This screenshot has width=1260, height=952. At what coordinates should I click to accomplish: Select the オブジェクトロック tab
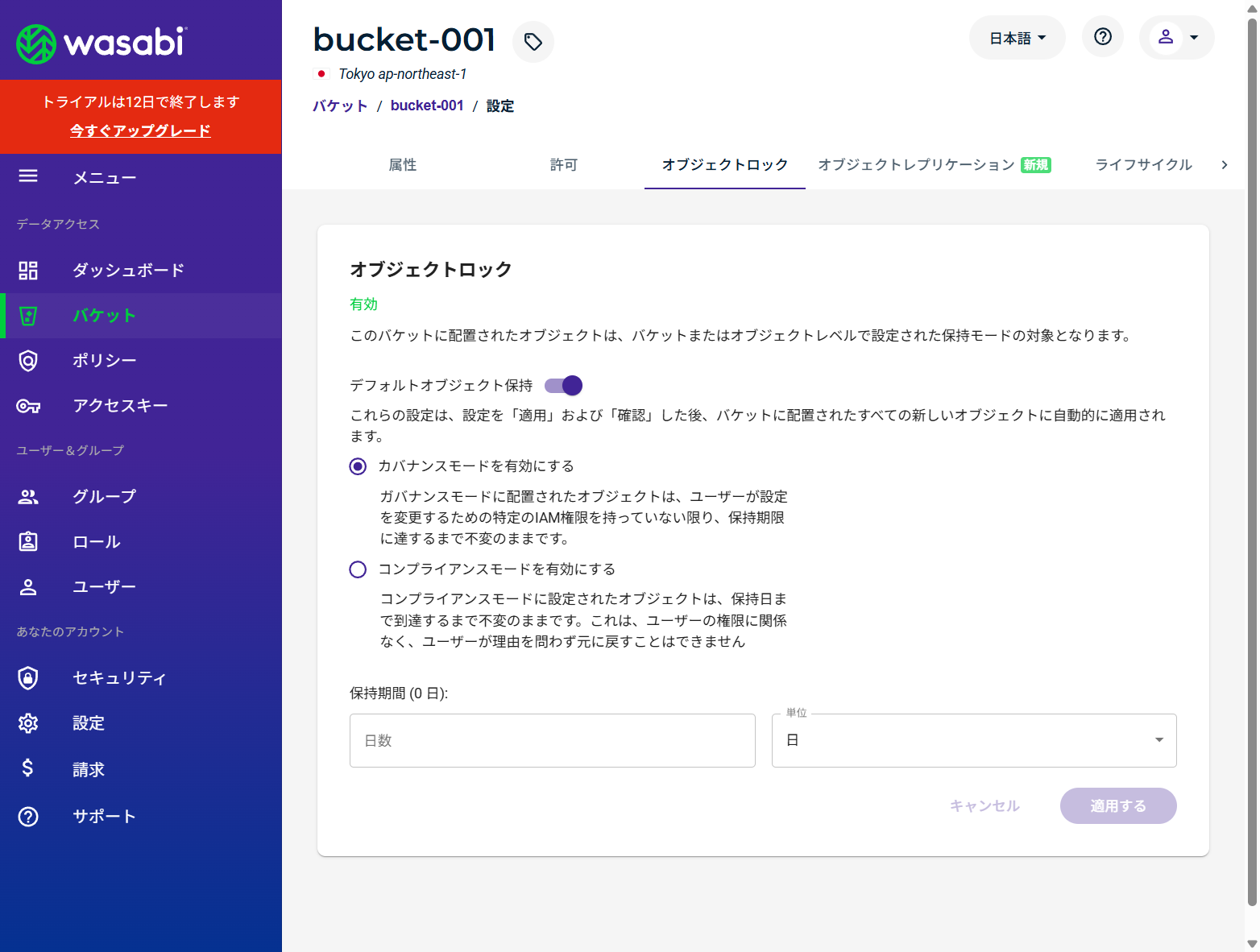(x=725, y=165)
